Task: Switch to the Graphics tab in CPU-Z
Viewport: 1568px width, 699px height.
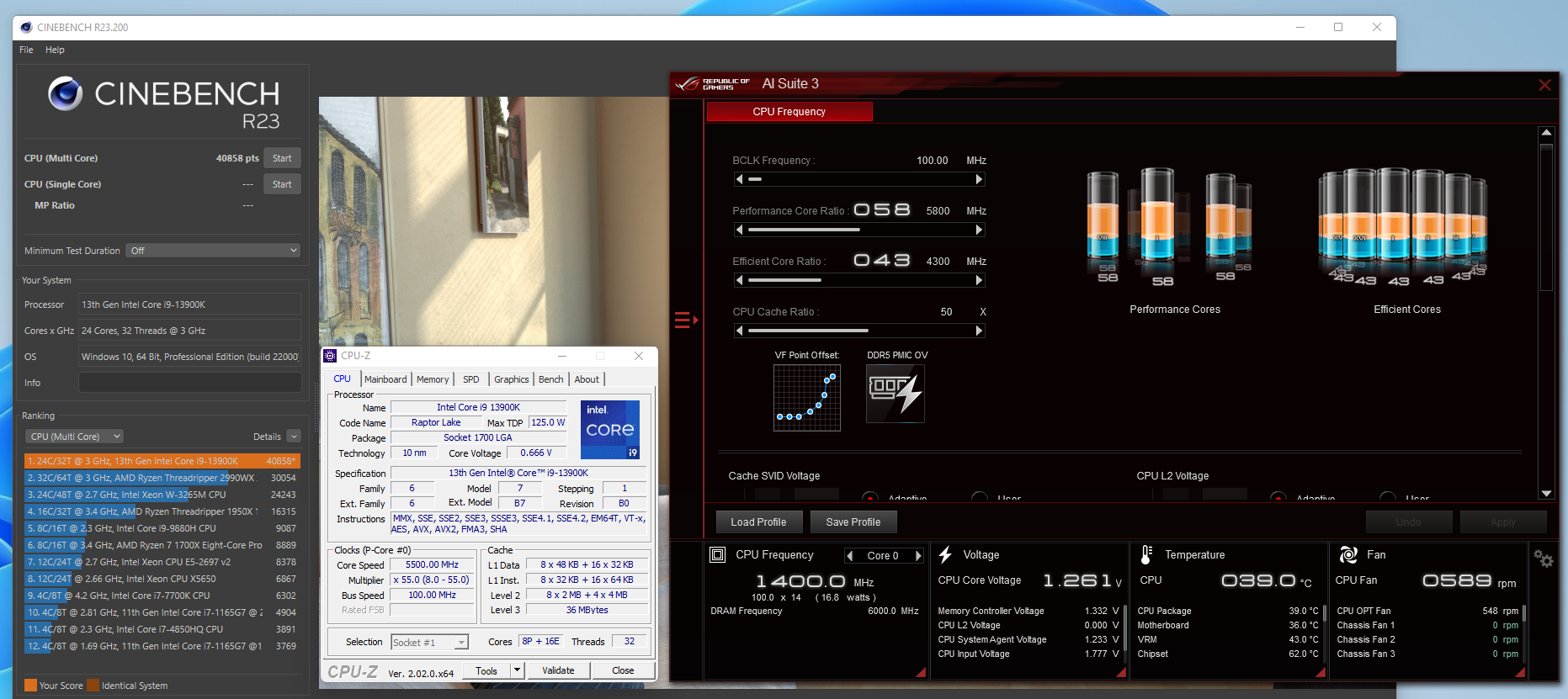Action: [512, 379]
